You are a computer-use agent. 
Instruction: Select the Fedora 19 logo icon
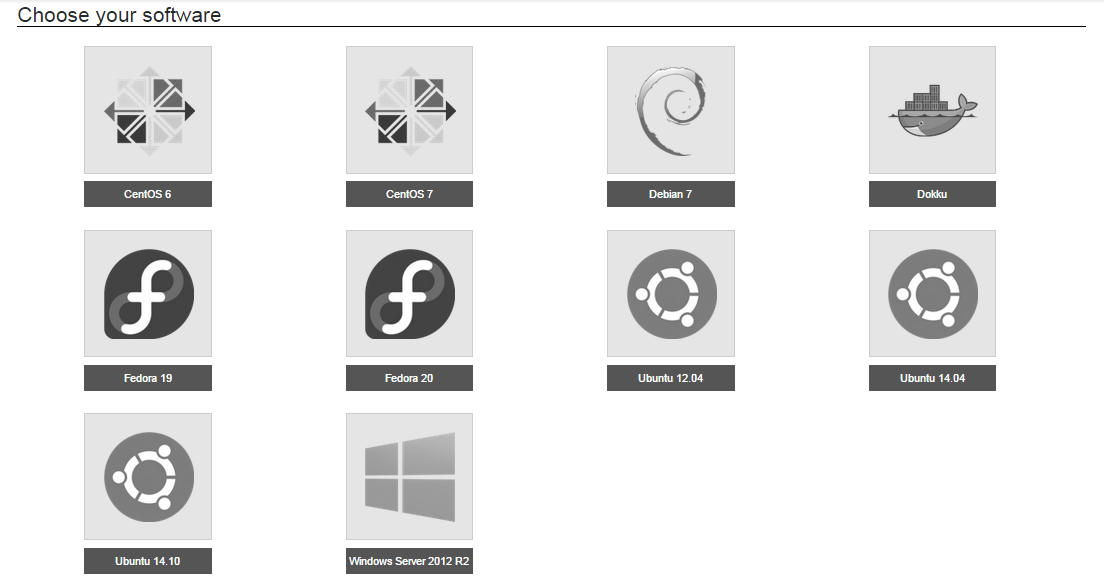[x=148, y=294]
